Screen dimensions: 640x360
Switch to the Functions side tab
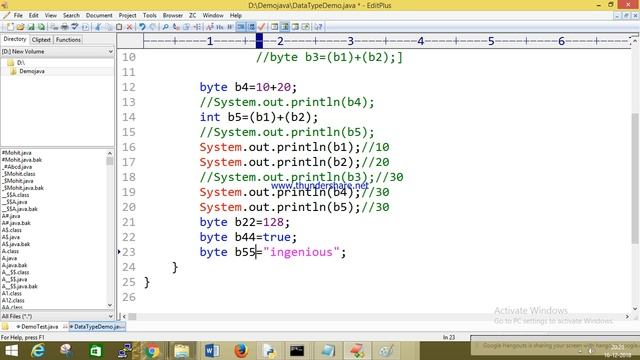point(68,40)
